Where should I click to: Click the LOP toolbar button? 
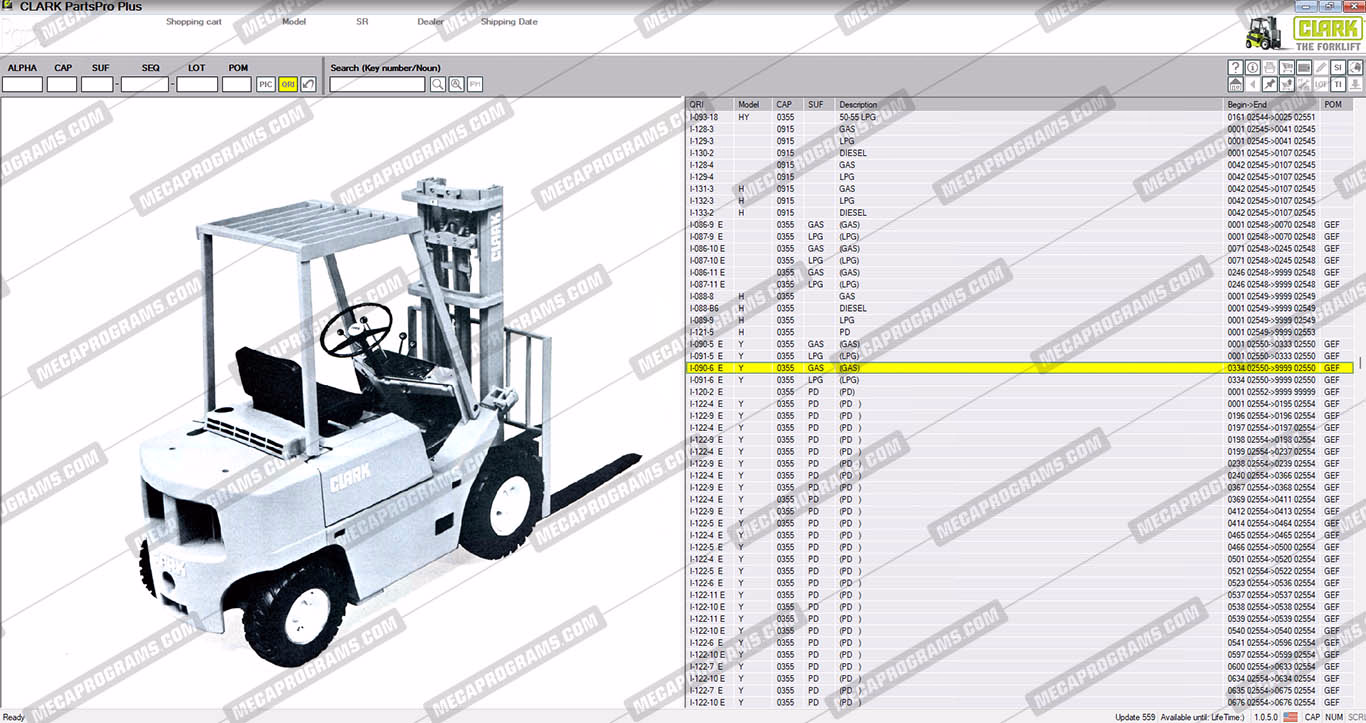coord(1321,84)
